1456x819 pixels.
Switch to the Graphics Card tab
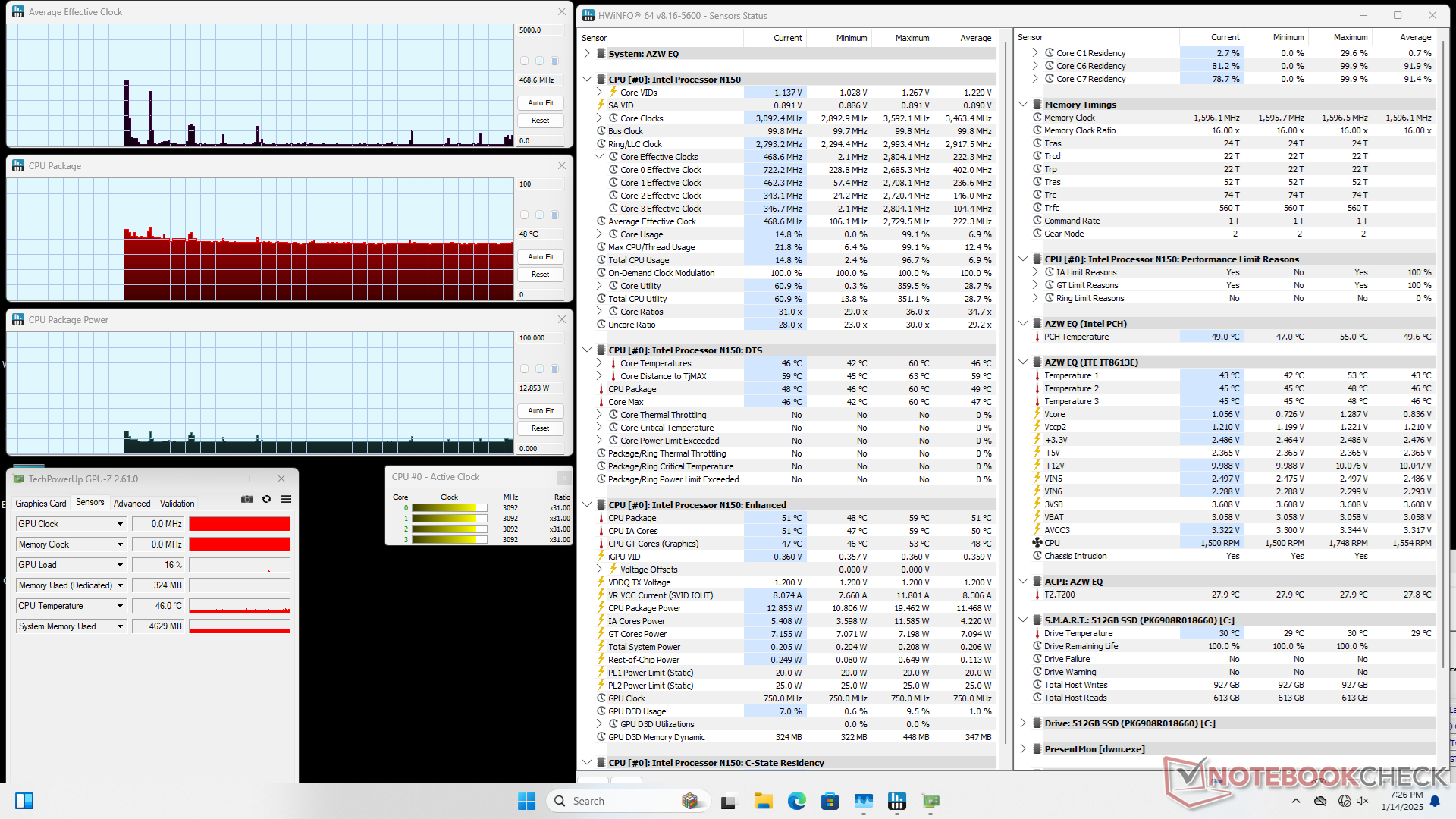point(40,504)
